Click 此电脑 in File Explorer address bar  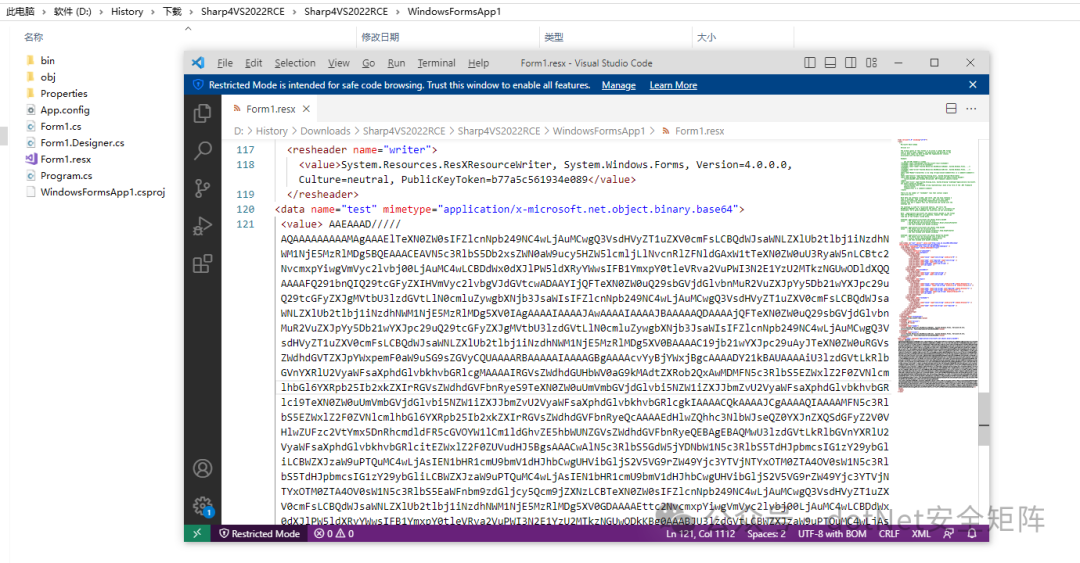(20, 12)
